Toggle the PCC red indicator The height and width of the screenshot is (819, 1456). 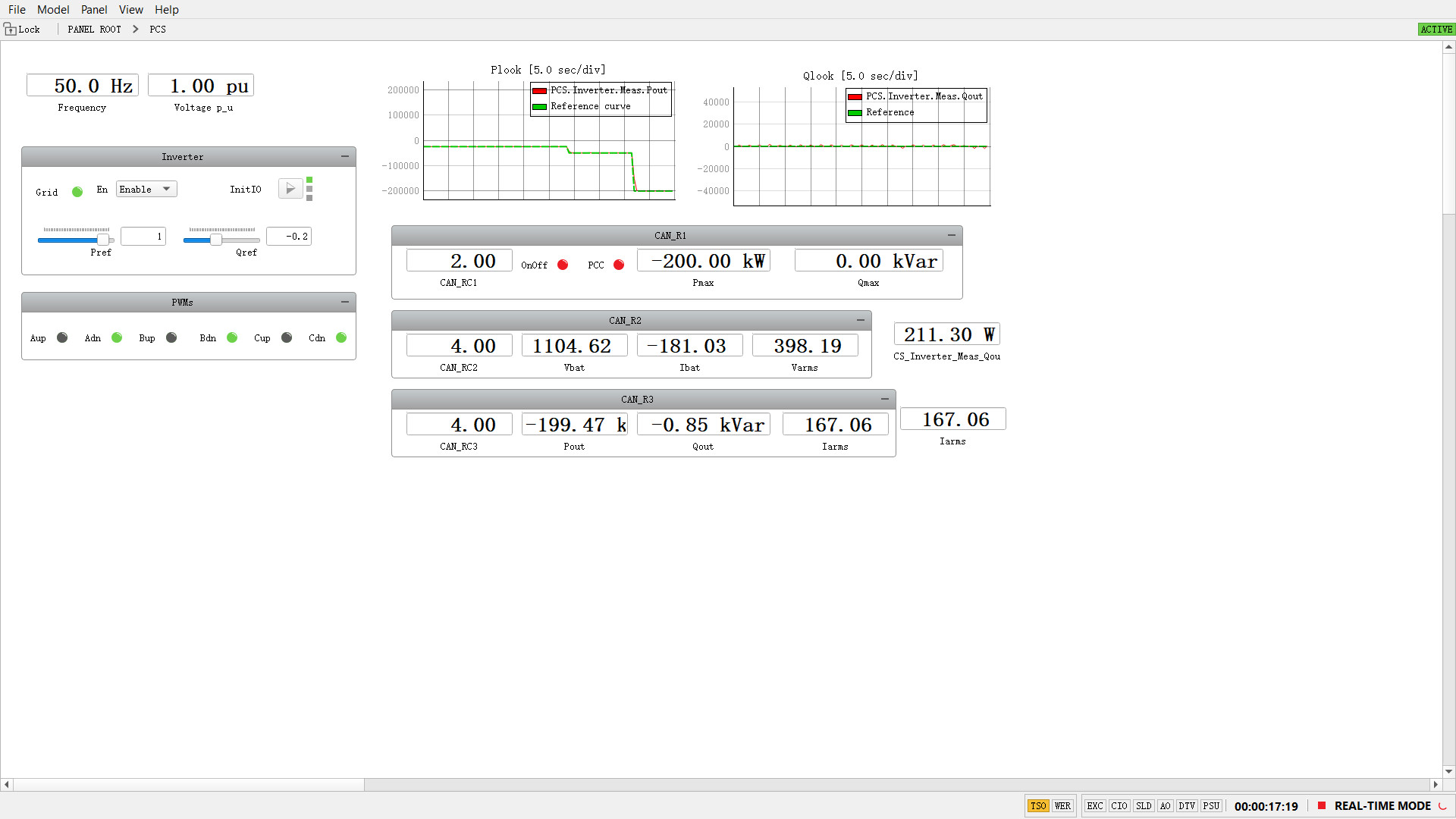pyautogui.click(x=619, y=265)
